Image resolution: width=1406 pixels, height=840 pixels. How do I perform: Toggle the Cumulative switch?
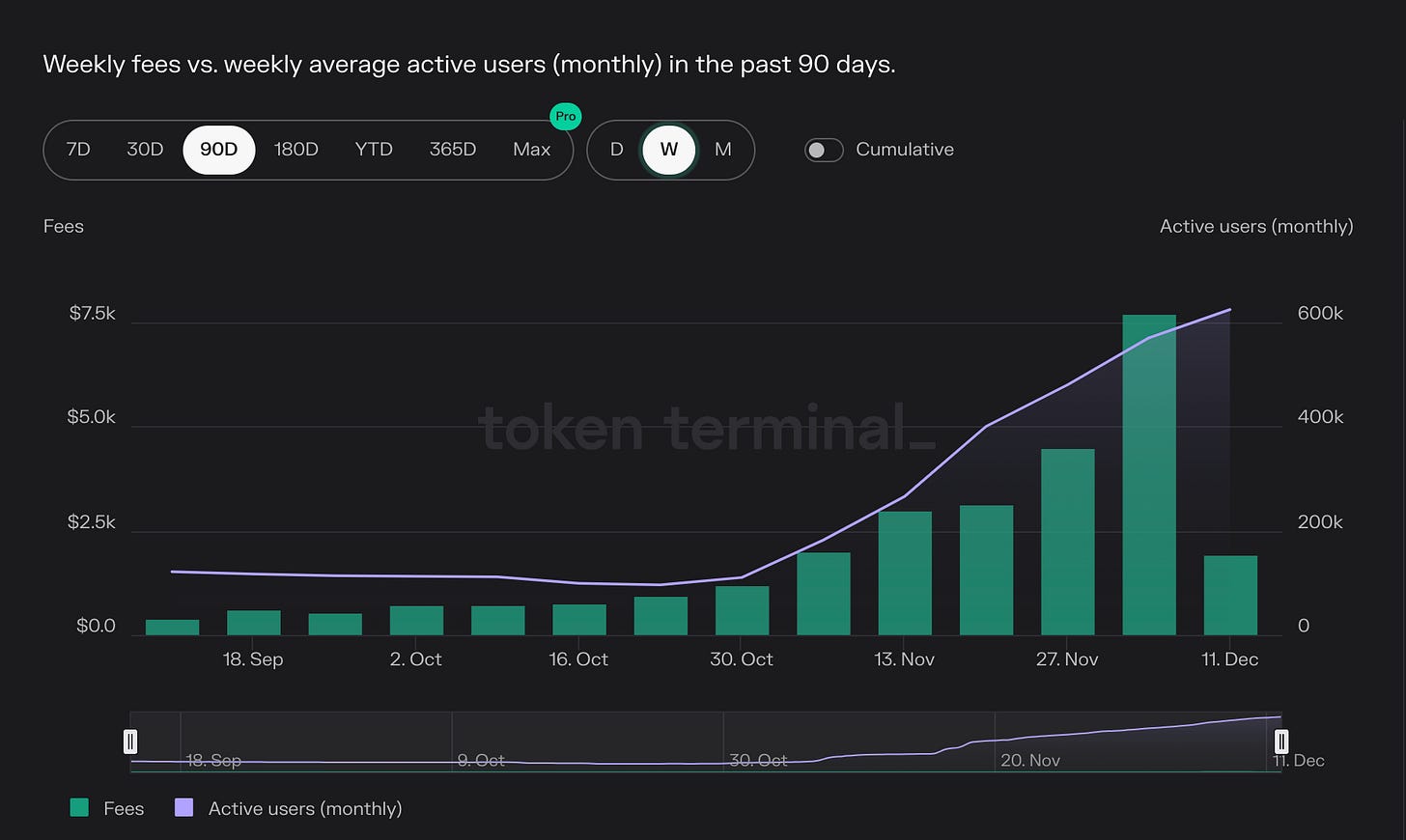tap(824, 150)
